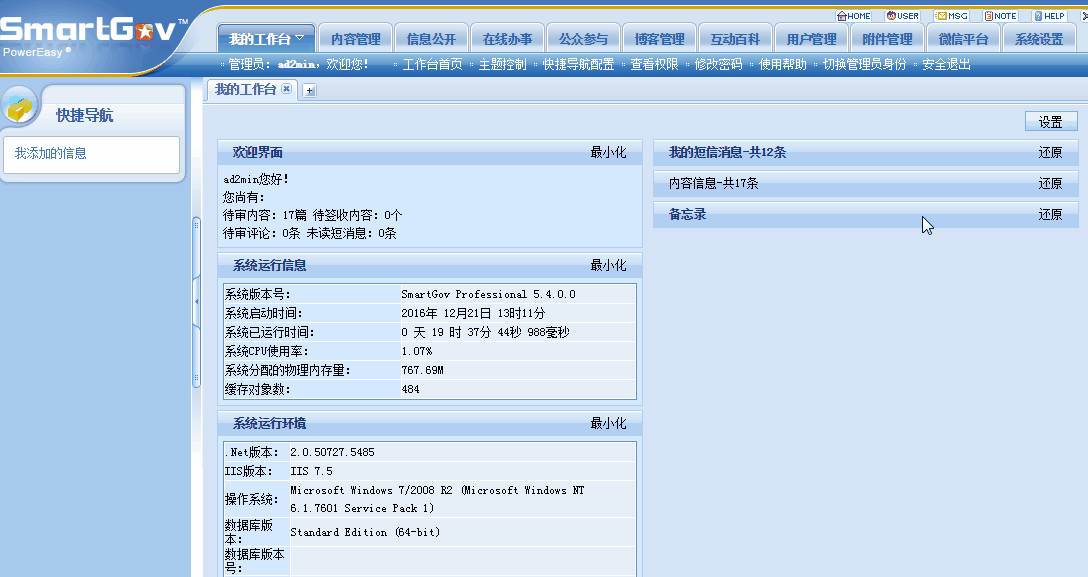Restore the 我的短信消息 panel
The width and height of the screenshot is (1088, 577).
[1050, 153]
